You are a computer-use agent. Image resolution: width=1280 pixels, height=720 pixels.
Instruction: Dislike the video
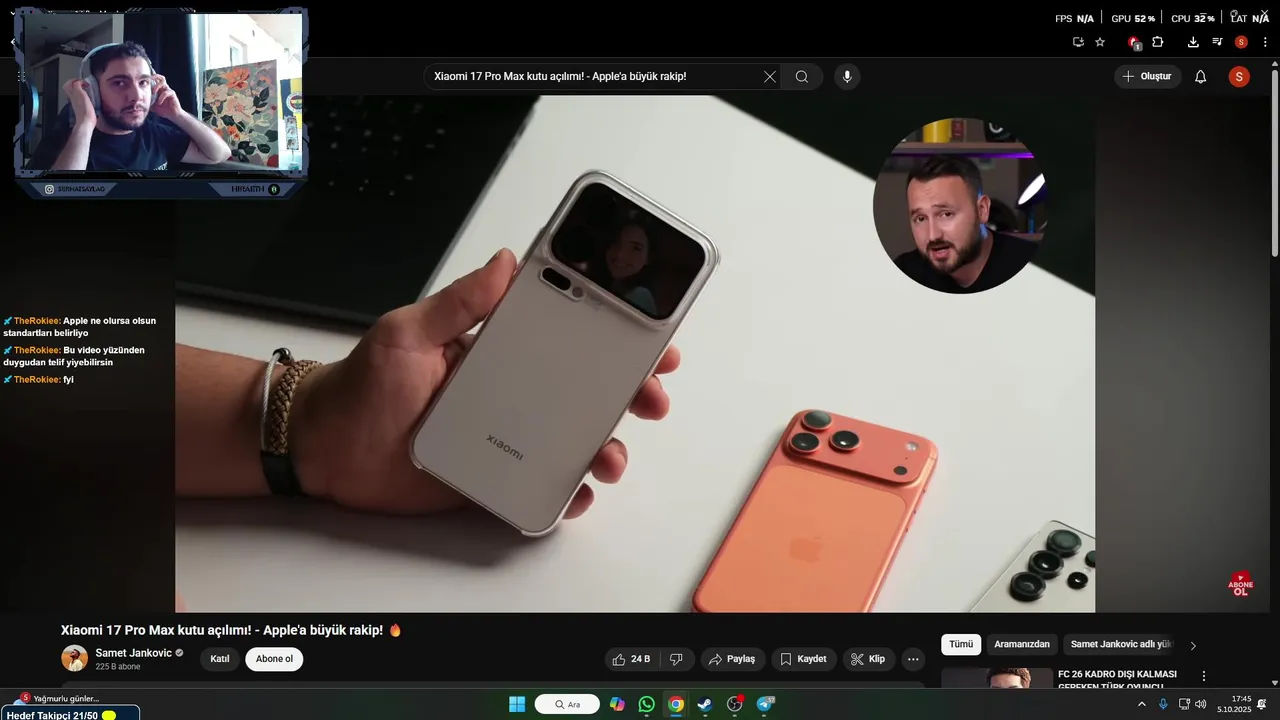676,659
